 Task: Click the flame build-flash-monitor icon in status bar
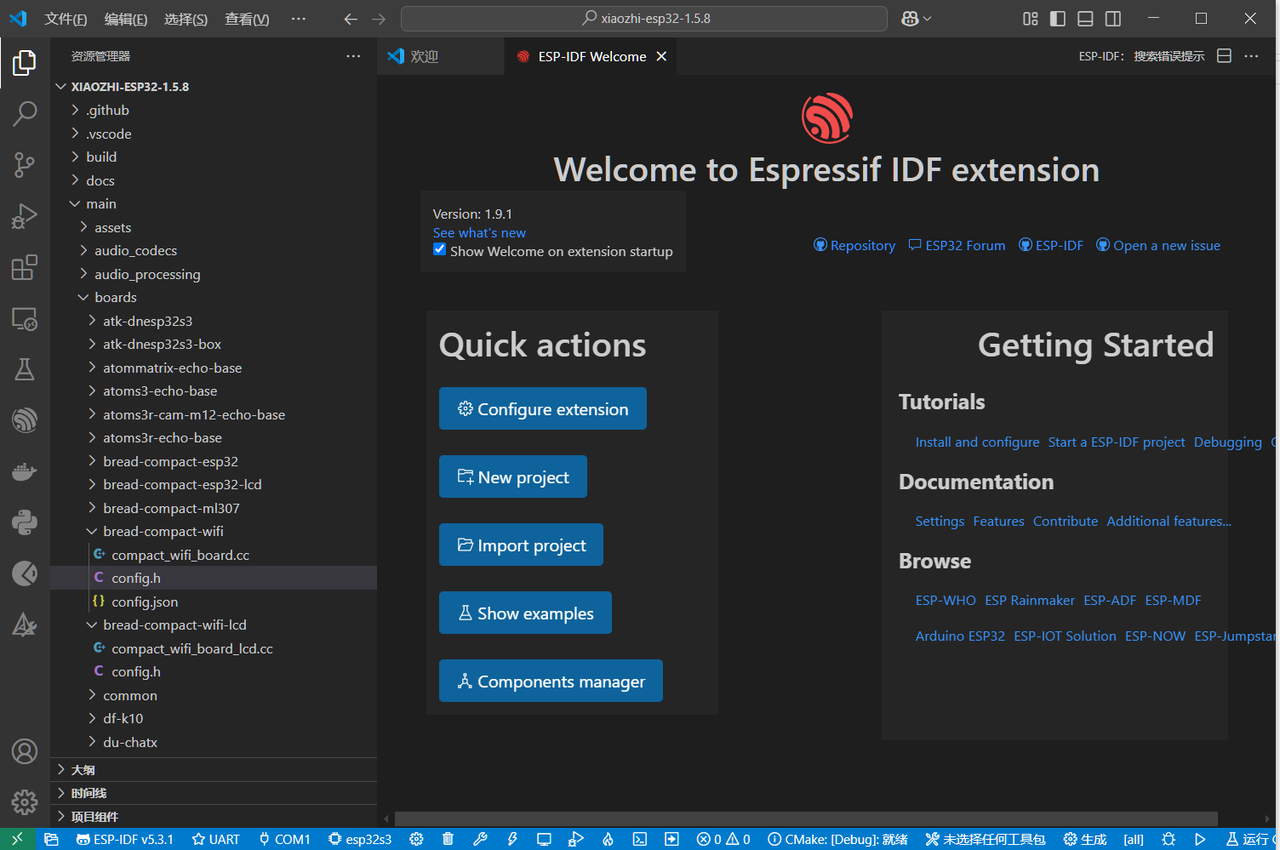pyautogui.click(x=607, y=839)
